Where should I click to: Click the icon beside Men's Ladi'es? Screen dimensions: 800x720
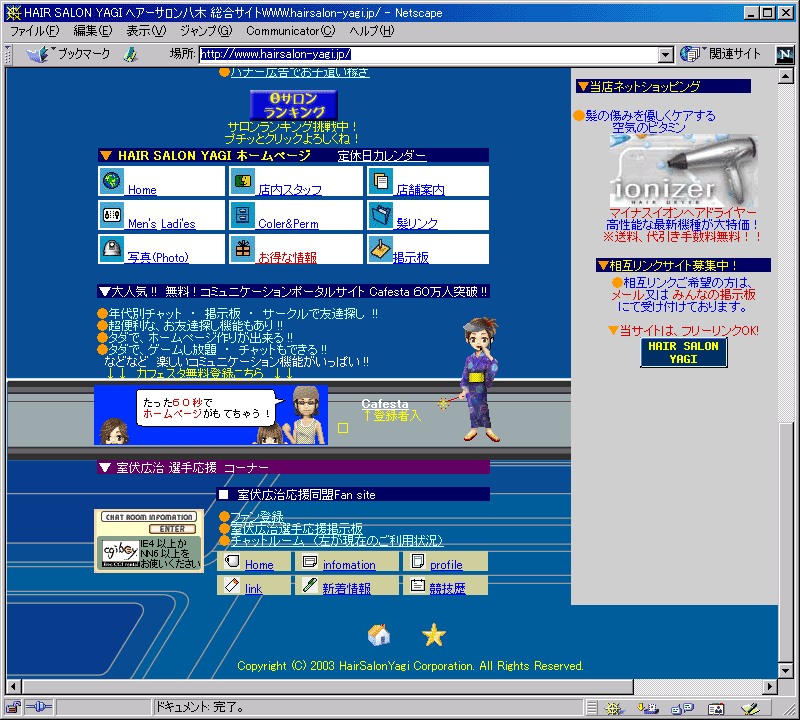pyautogui.click(x=111, y=215)
